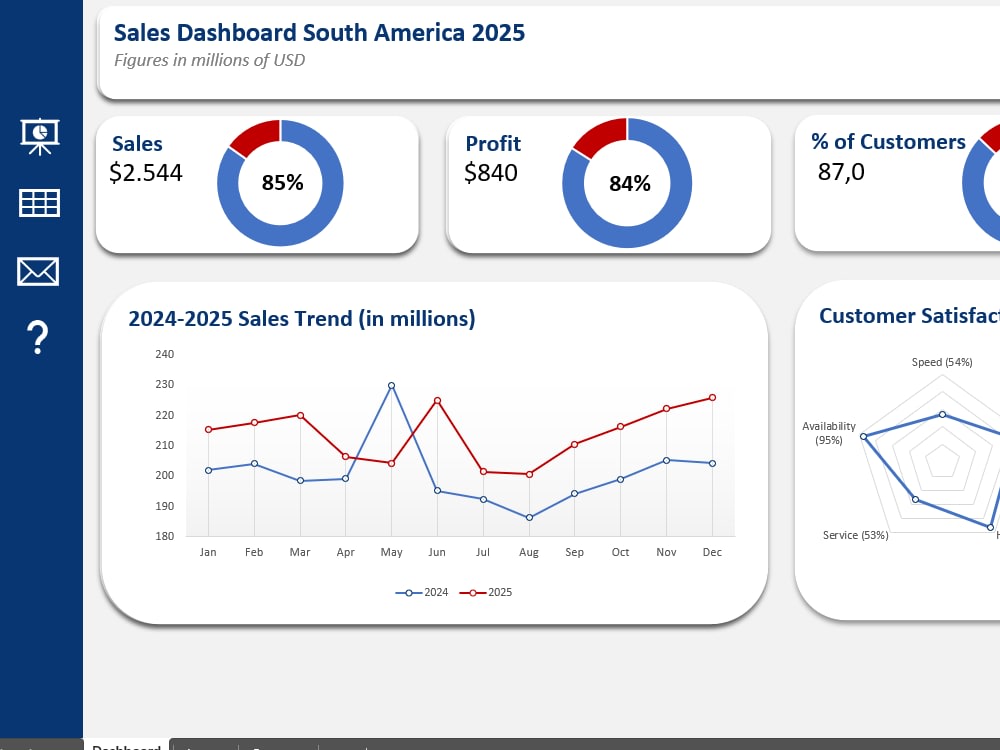
Task: Click the red segment of Sales donut
Action: pos(260,136)
